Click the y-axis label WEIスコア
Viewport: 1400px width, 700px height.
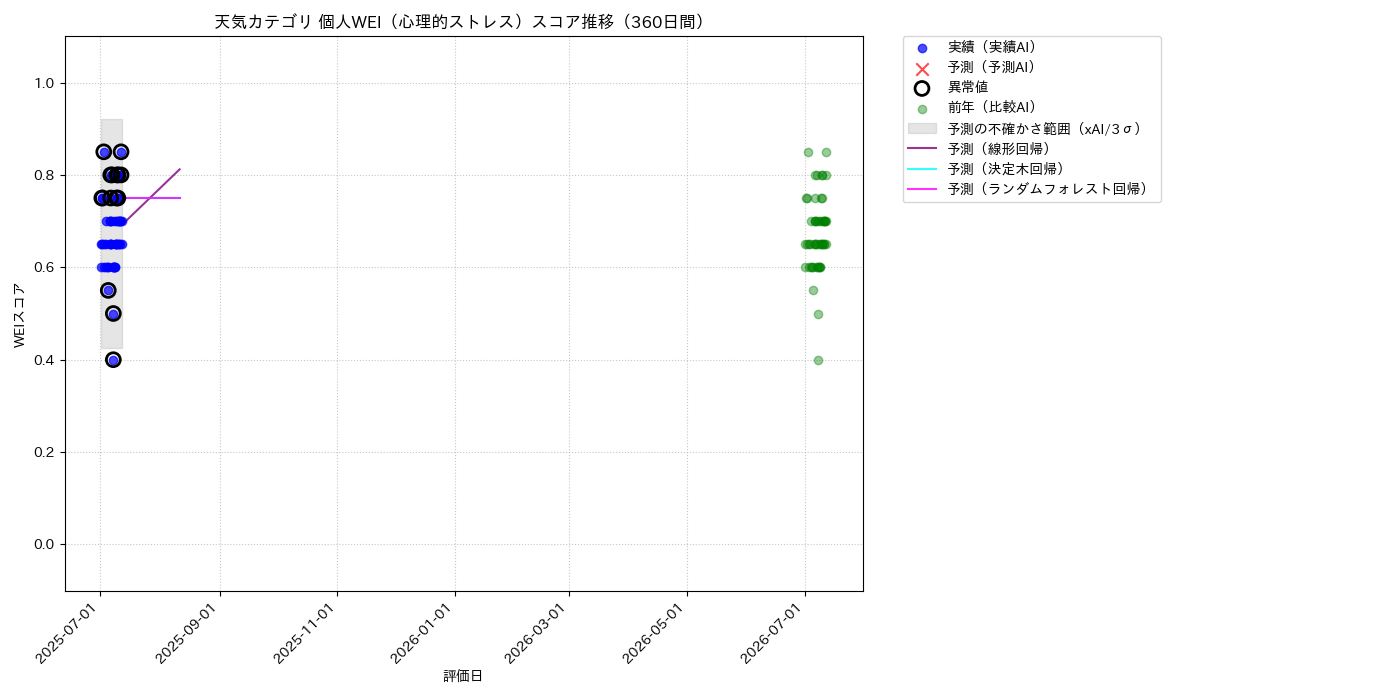pyautogui.click(x=20, y=315)
